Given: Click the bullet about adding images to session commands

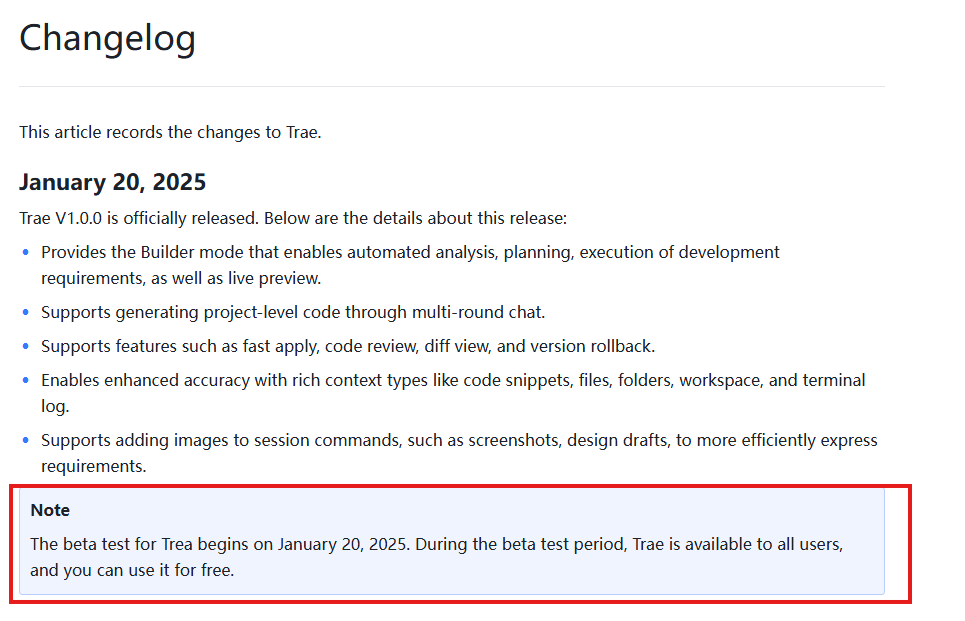Looking at the screenshot, I should (x=459, y=453).
